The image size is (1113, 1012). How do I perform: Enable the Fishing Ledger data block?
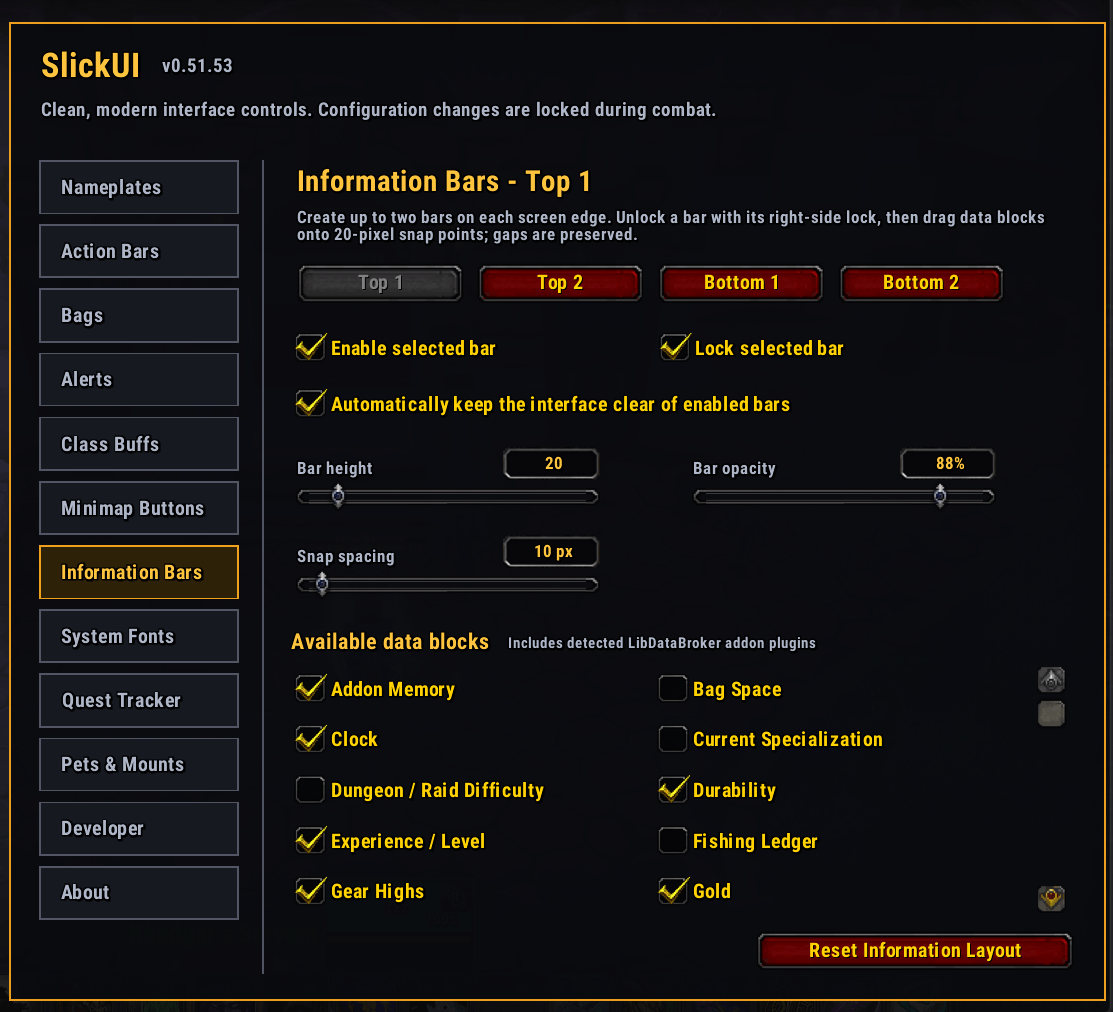pos(672,841)
